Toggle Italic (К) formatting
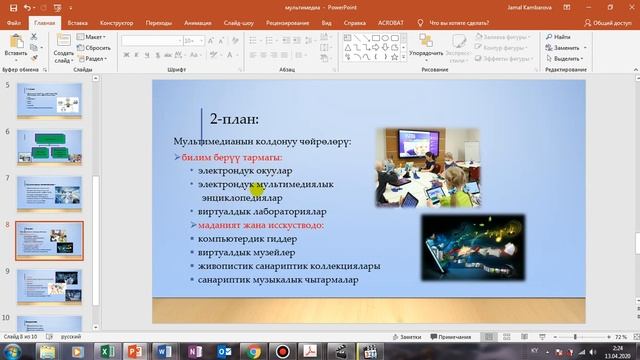Image resolution: width=640 pixels, height=360 pixels. [x=136, y=55]
